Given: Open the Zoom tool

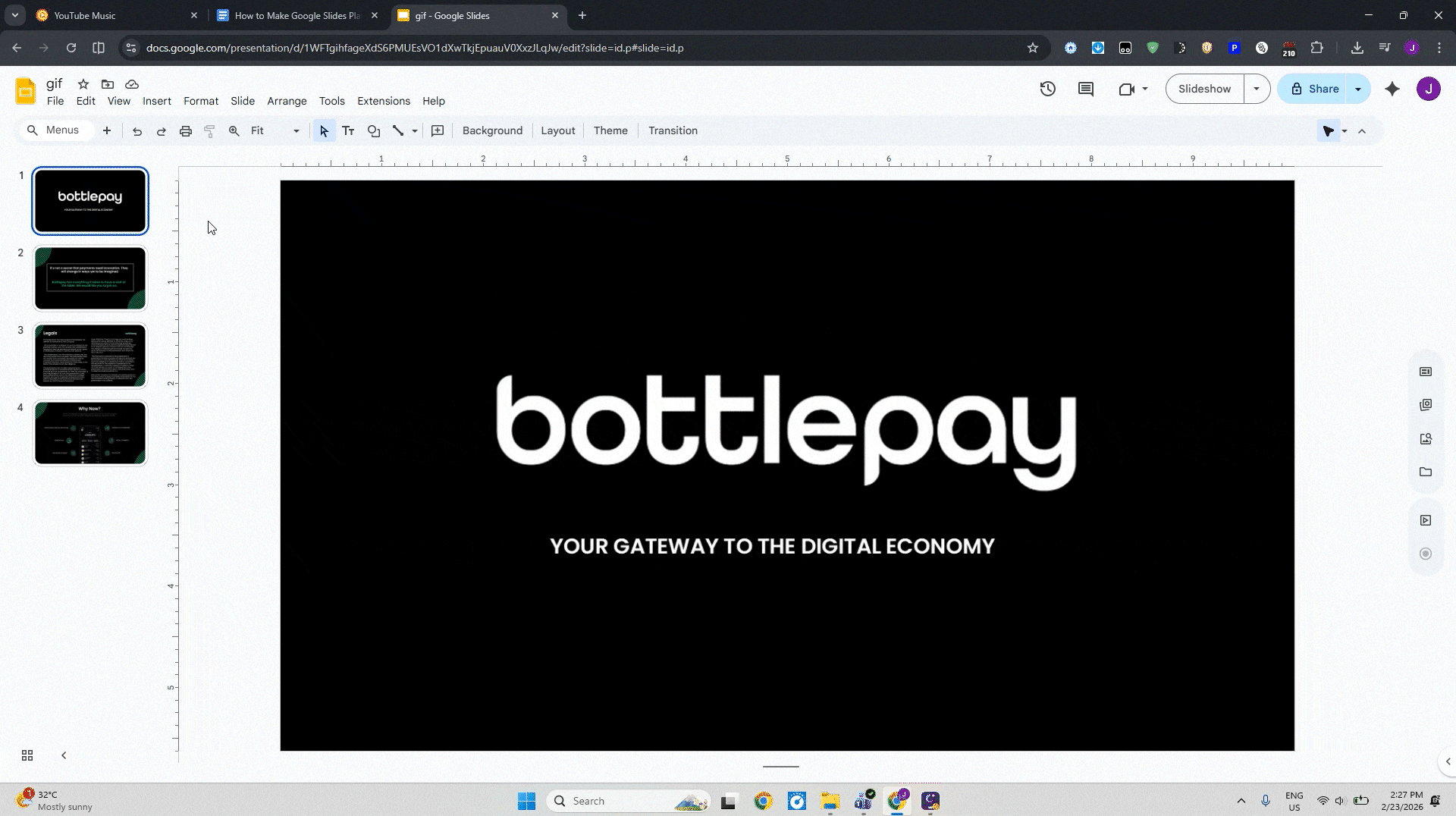Looking at the screenshot, I should point(234,130).
